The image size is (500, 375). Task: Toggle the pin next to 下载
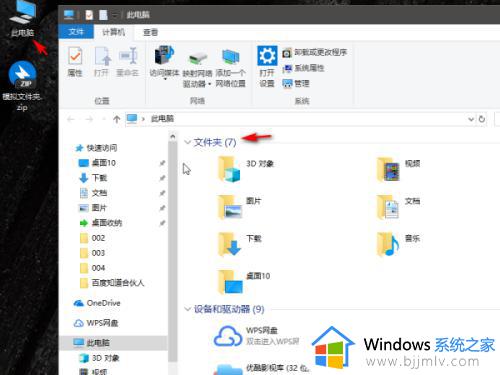[x=162, y=178]
